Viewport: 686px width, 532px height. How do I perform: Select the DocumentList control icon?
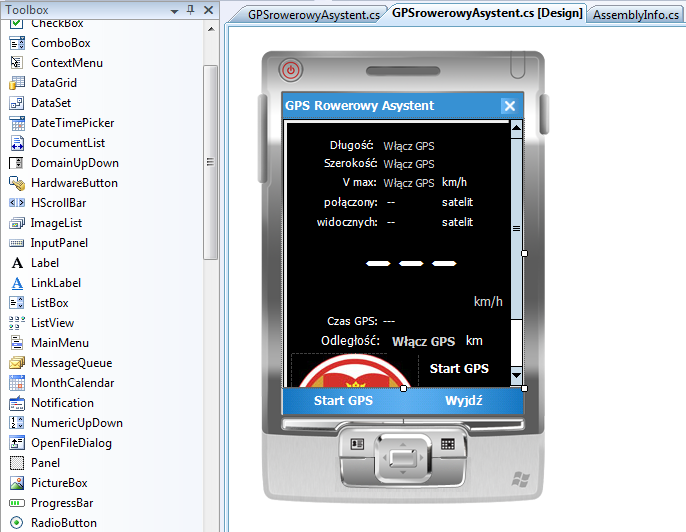click(17, 143)
